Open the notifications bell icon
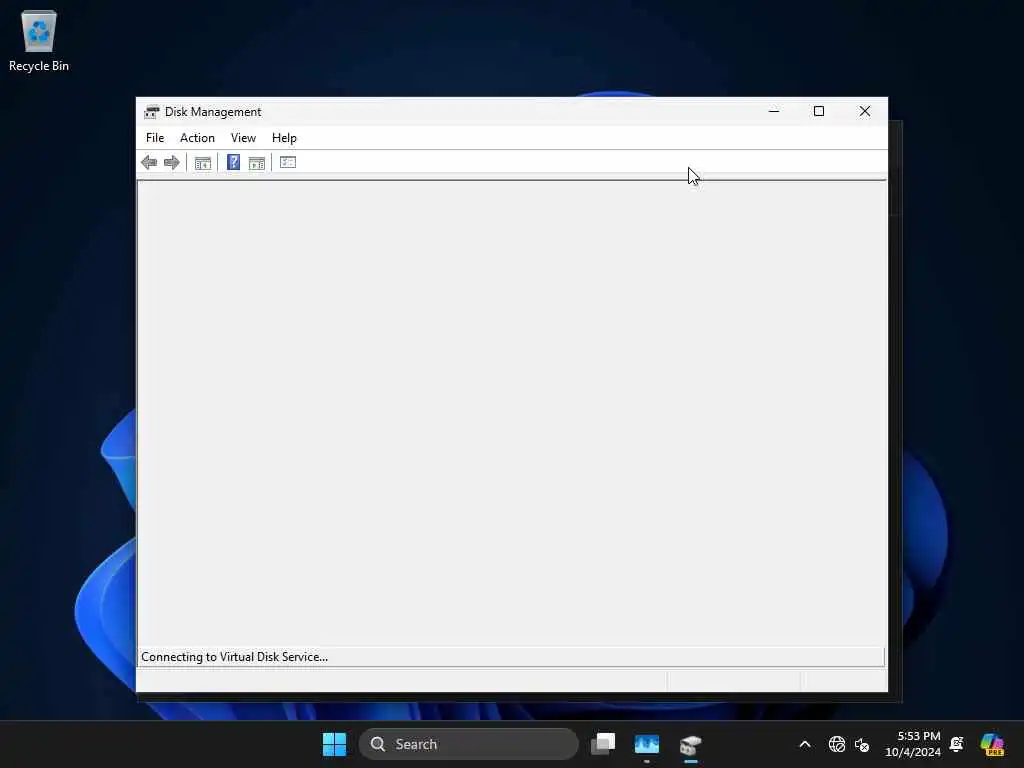Image resolution: width=1024 pixels, height=768 pixels. 957,744
